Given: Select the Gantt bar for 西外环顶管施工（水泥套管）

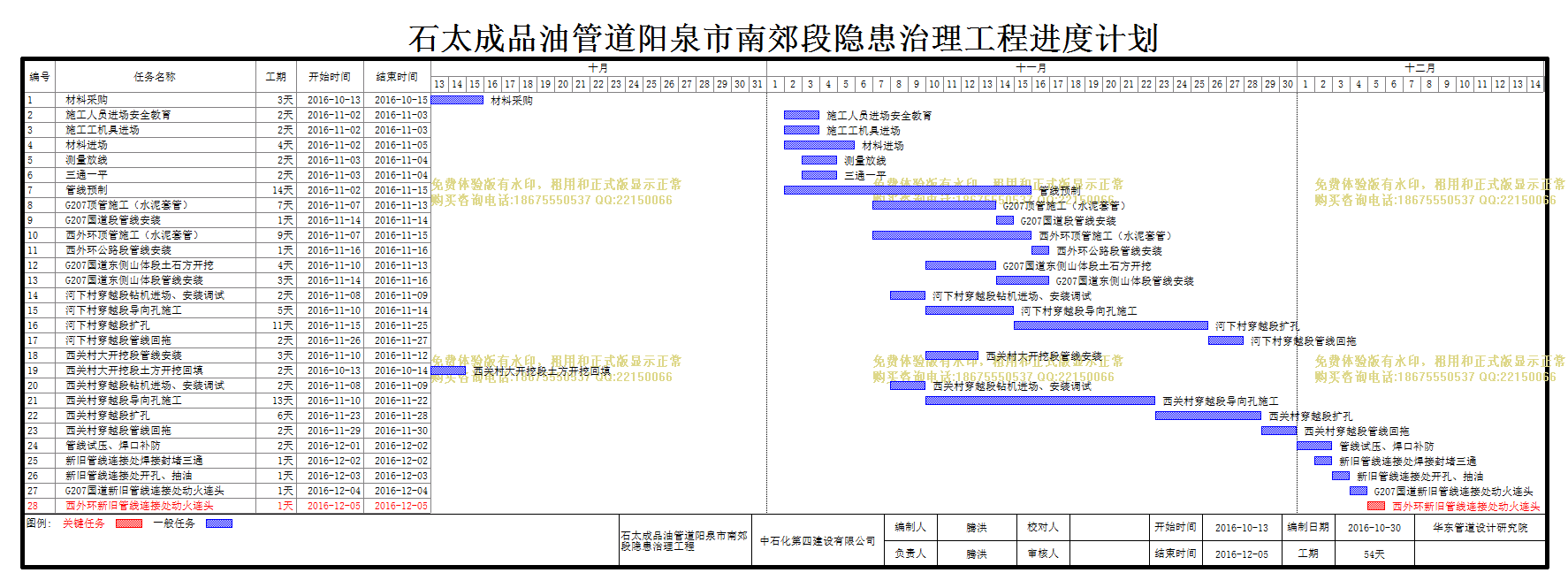Looking at the screenshot, I should [952, 235].
